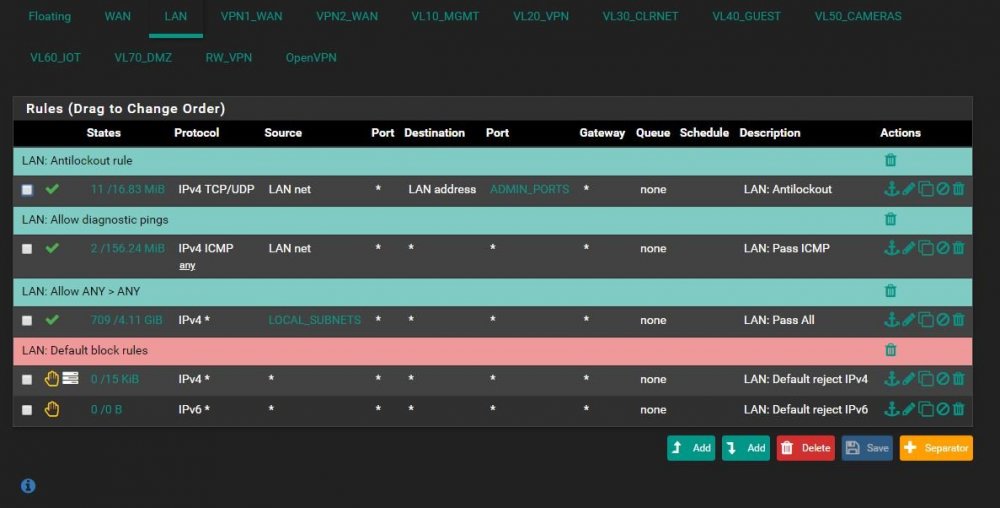Open the VL40_GUEST tab

pyautogui.click(x=746, y=17)
